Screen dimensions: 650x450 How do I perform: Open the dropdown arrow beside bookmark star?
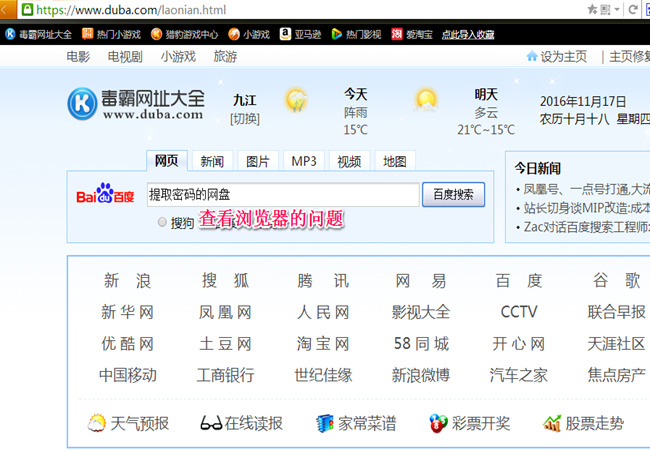(617, 9)
